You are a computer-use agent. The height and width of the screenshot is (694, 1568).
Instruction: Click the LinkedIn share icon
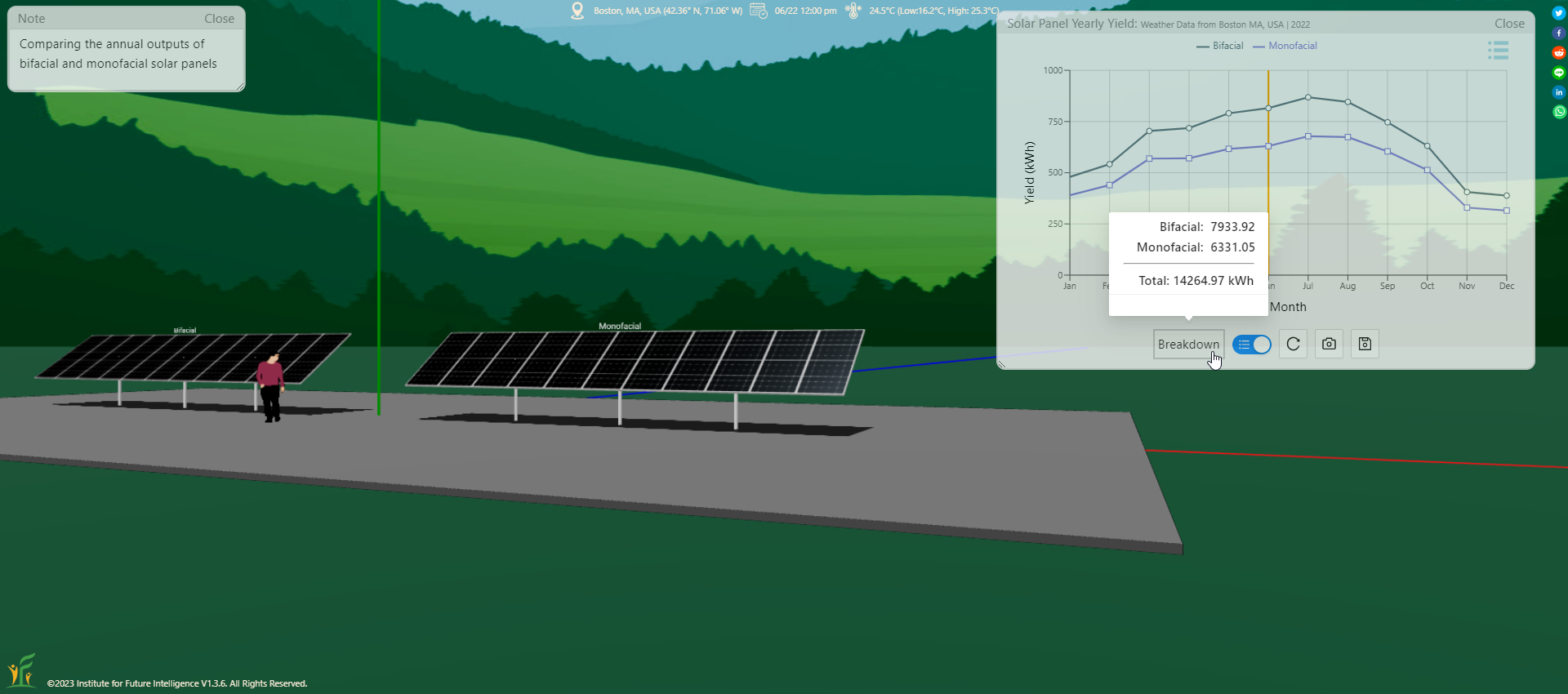(1558, 92)
